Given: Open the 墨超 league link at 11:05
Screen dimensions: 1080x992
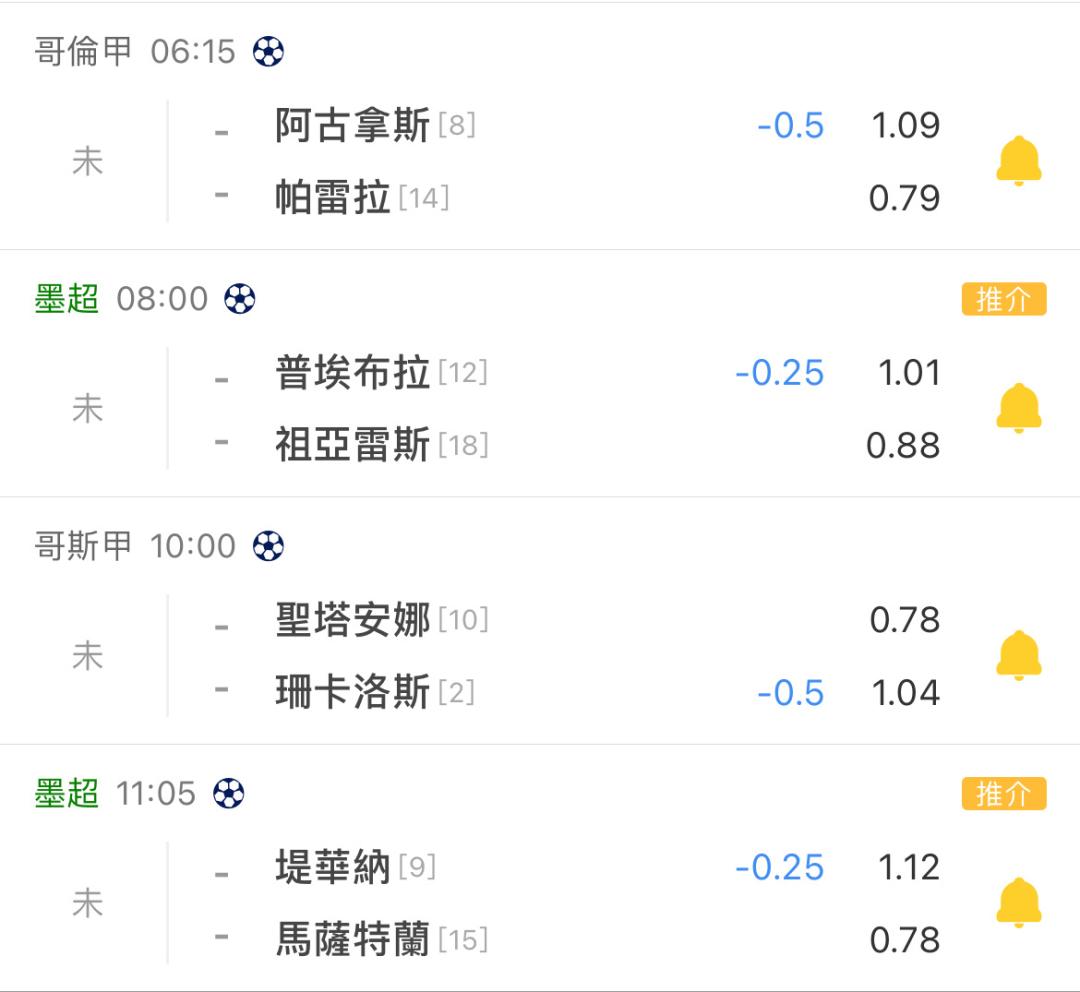Looking at the screenshot, I should click(67, 794).
